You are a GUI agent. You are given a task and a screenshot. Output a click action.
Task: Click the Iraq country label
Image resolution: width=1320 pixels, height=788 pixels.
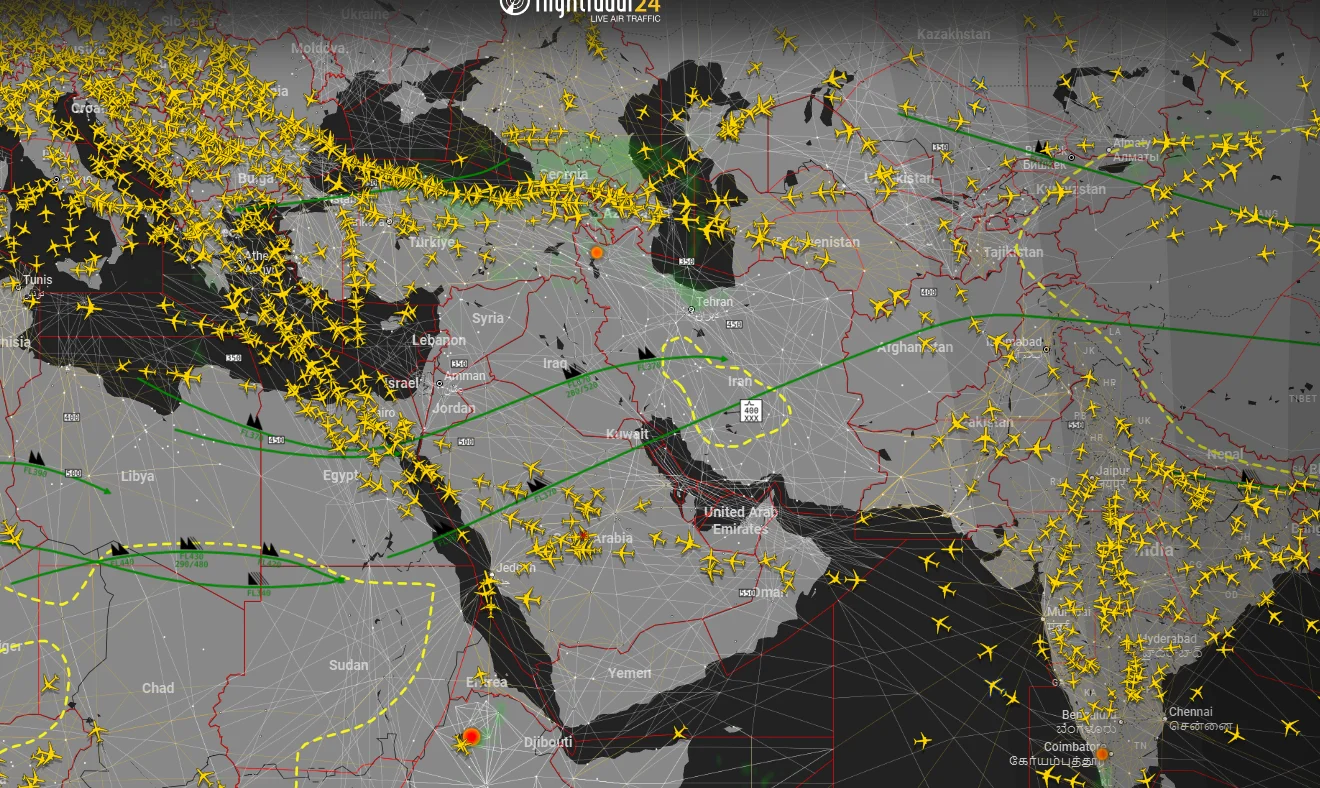click(555, 363)
